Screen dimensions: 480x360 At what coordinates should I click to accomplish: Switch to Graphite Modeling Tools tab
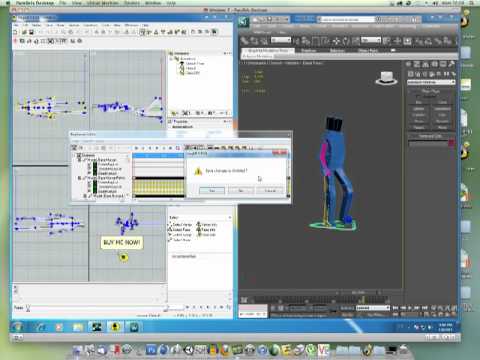pos(268,51)
